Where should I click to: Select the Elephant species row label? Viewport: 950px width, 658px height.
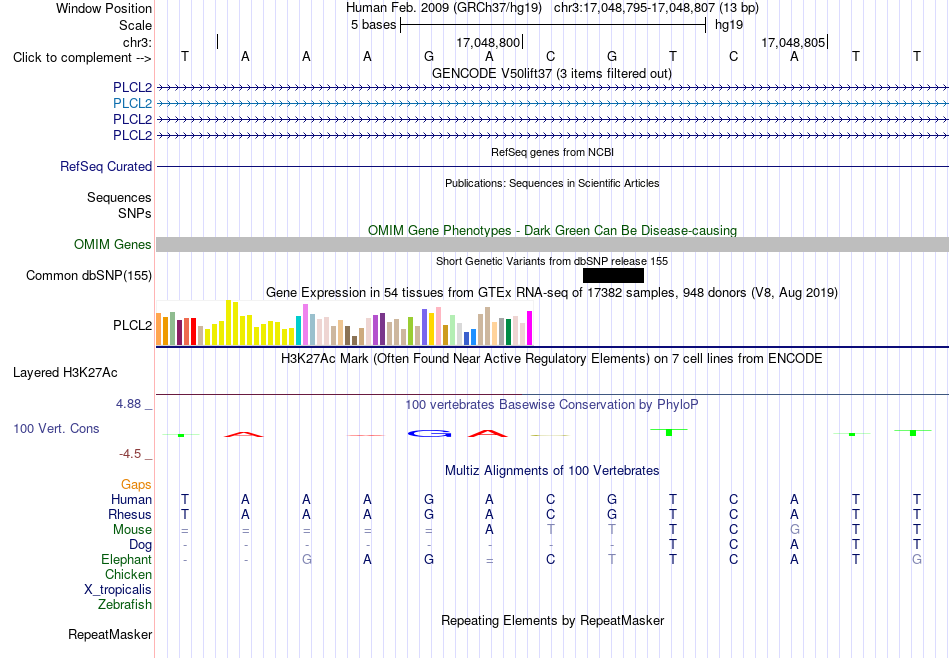click(126, 559)
